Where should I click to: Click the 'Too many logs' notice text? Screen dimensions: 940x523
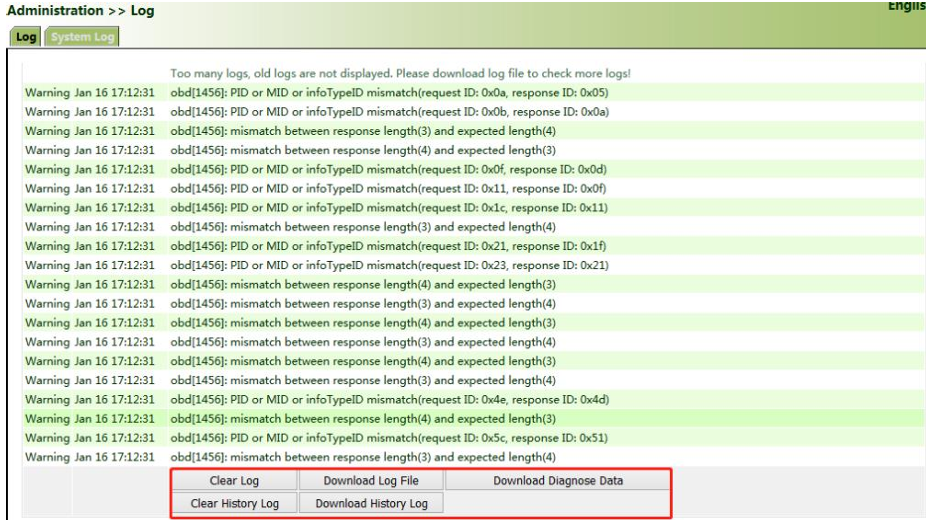click(400, 73)
